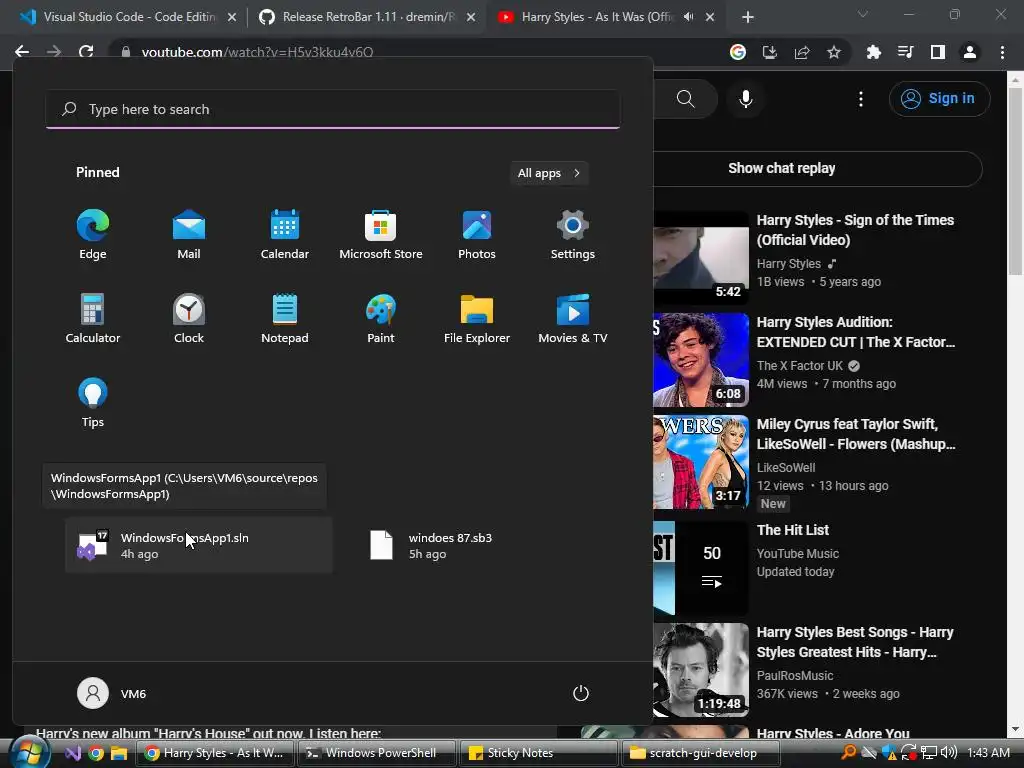Close the Release RetroBar tab
This screenshot has height=768, width=1024.
[471, 18]
